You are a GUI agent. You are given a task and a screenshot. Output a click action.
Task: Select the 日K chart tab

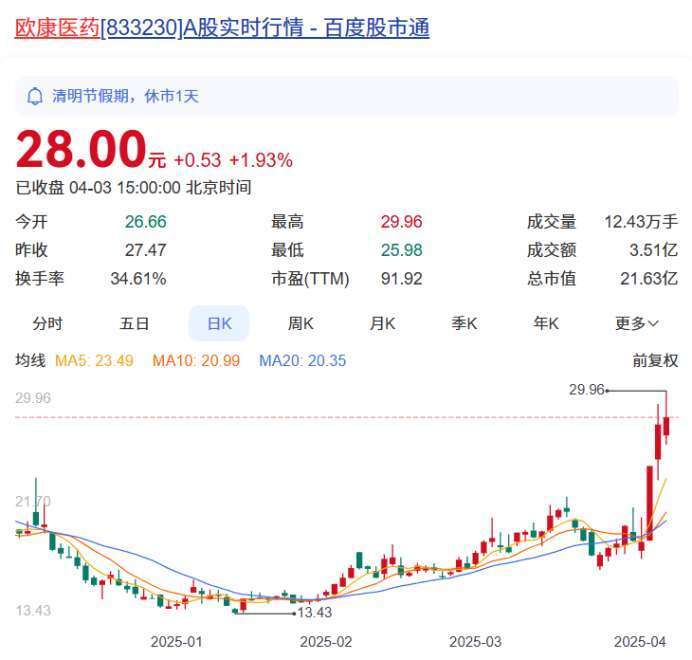click(x=219, y=324)
